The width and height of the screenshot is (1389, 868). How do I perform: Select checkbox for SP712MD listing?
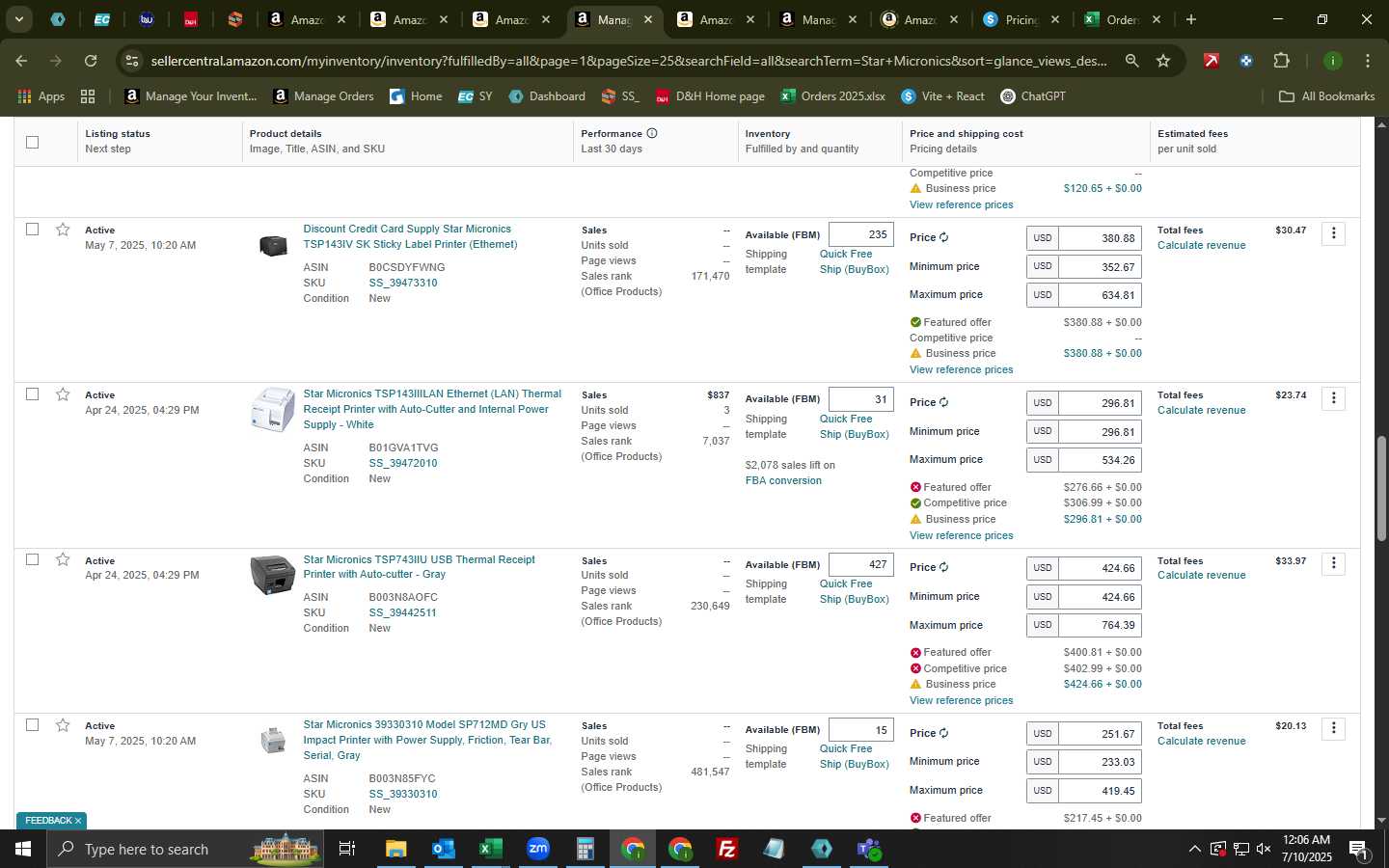[x=32, y=725]
